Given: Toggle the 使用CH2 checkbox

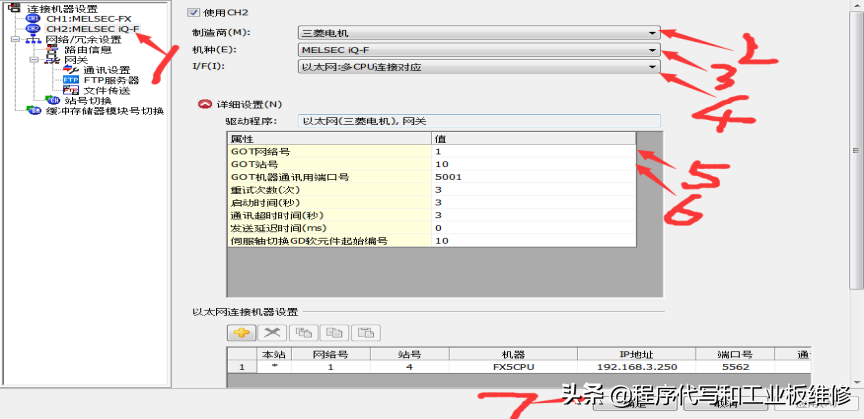Looking at the screenshot, I should click(193, 12).
